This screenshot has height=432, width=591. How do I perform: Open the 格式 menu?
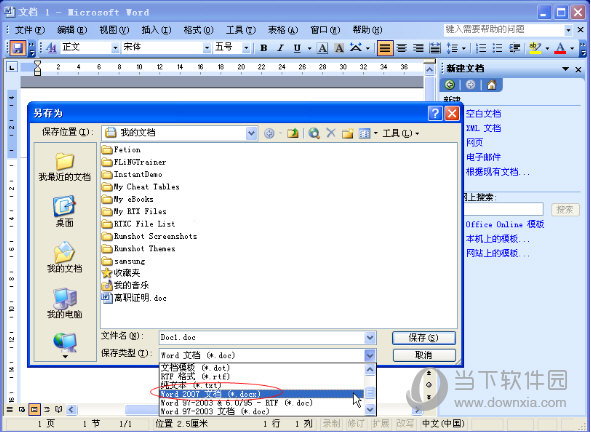coord(199,30)
